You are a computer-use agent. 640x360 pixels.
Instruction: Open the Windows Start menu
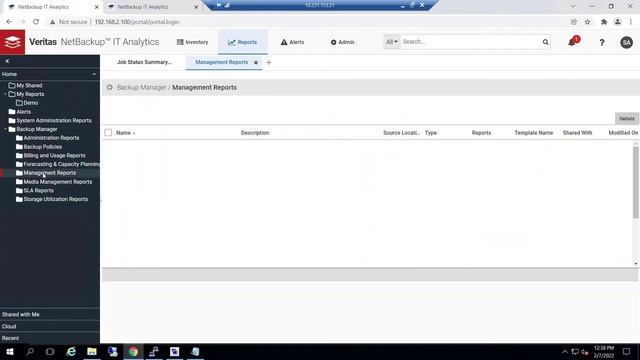click(10, 351)
